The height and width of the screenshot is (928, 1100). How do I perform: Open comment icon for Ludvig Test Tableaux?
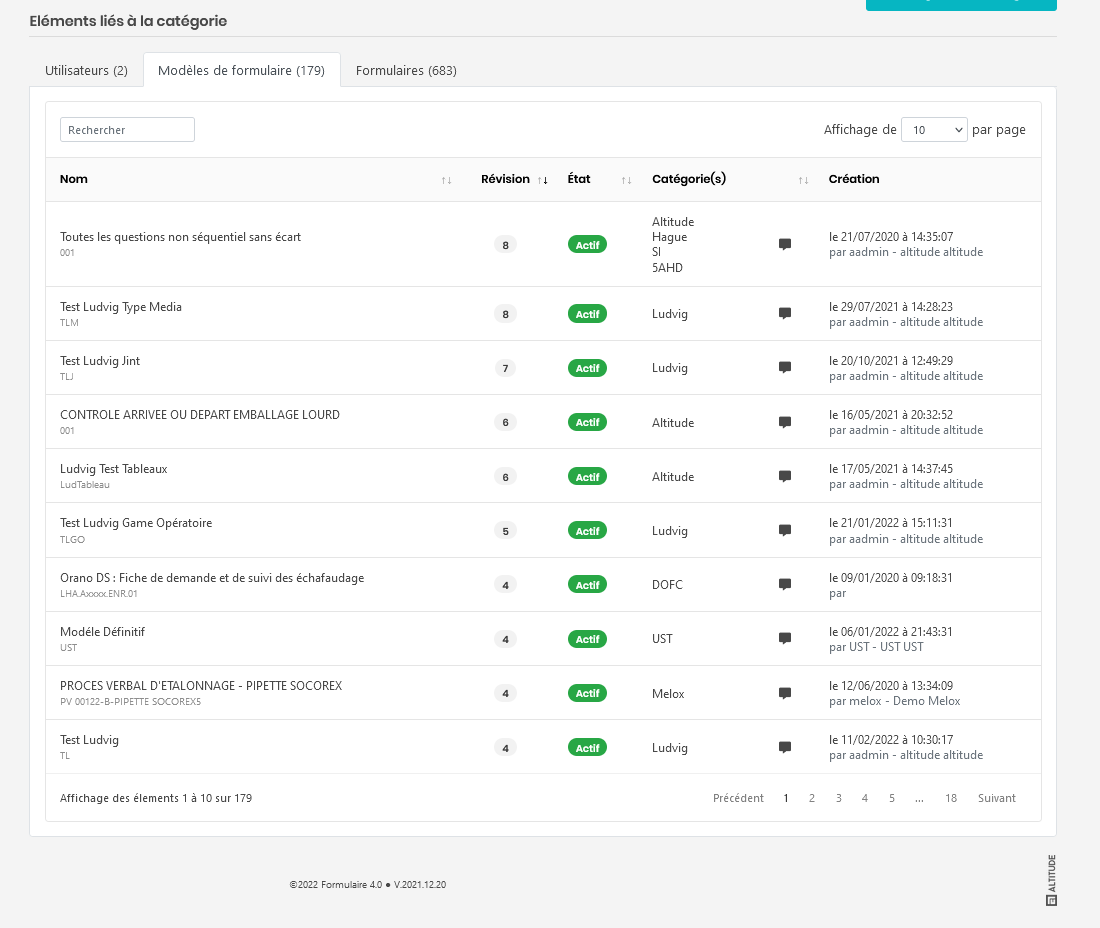[785, 477]
